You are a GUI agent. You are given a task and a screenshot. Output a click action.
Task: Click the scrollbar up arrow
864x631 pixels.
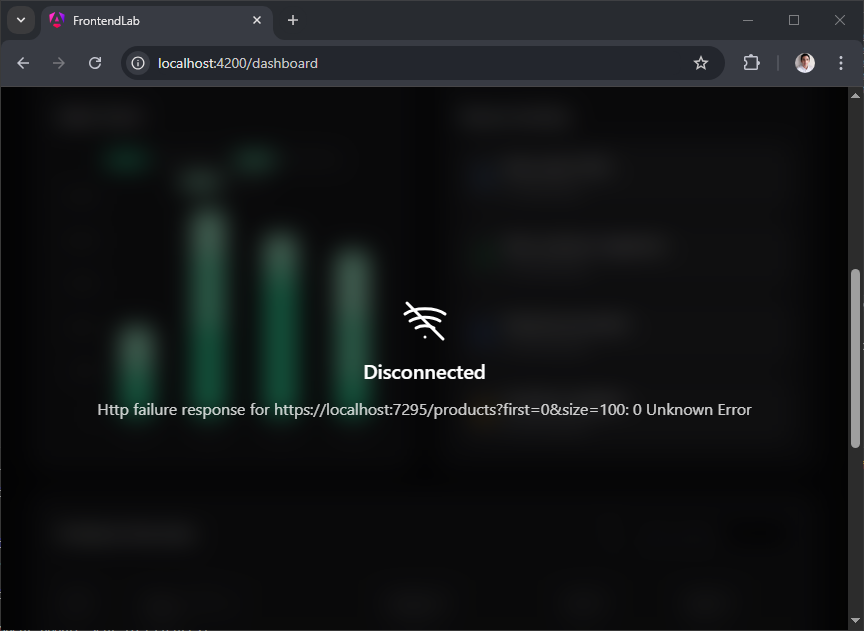(855, 95)
